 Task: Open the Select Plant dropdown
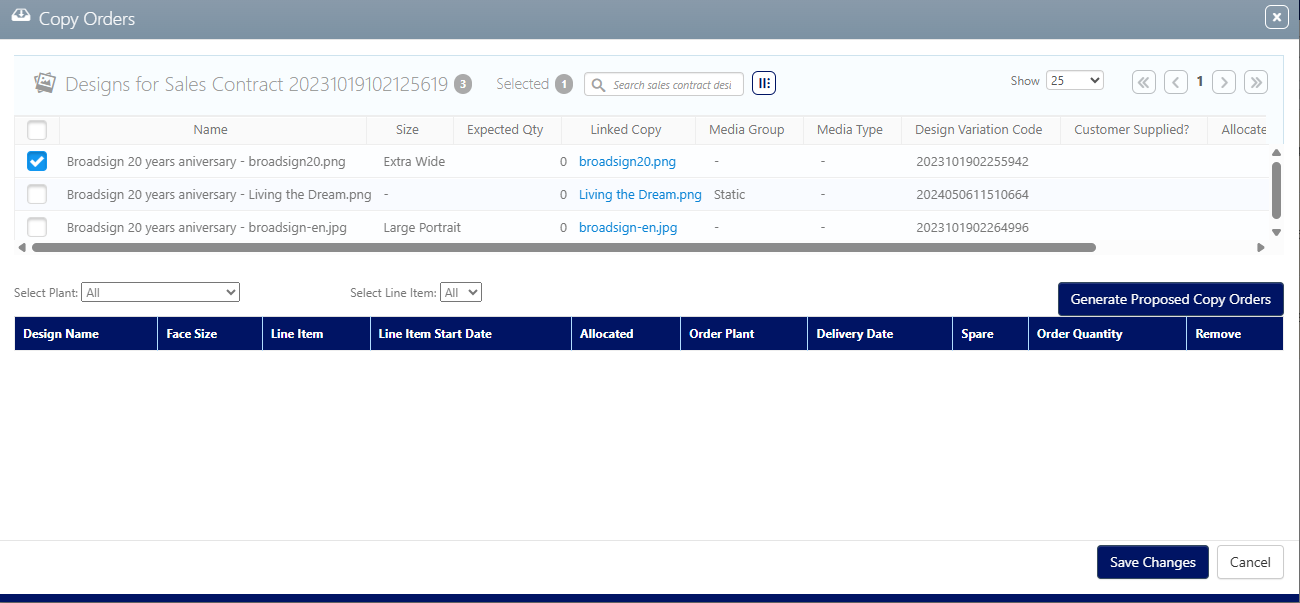(x=160, y=292)
